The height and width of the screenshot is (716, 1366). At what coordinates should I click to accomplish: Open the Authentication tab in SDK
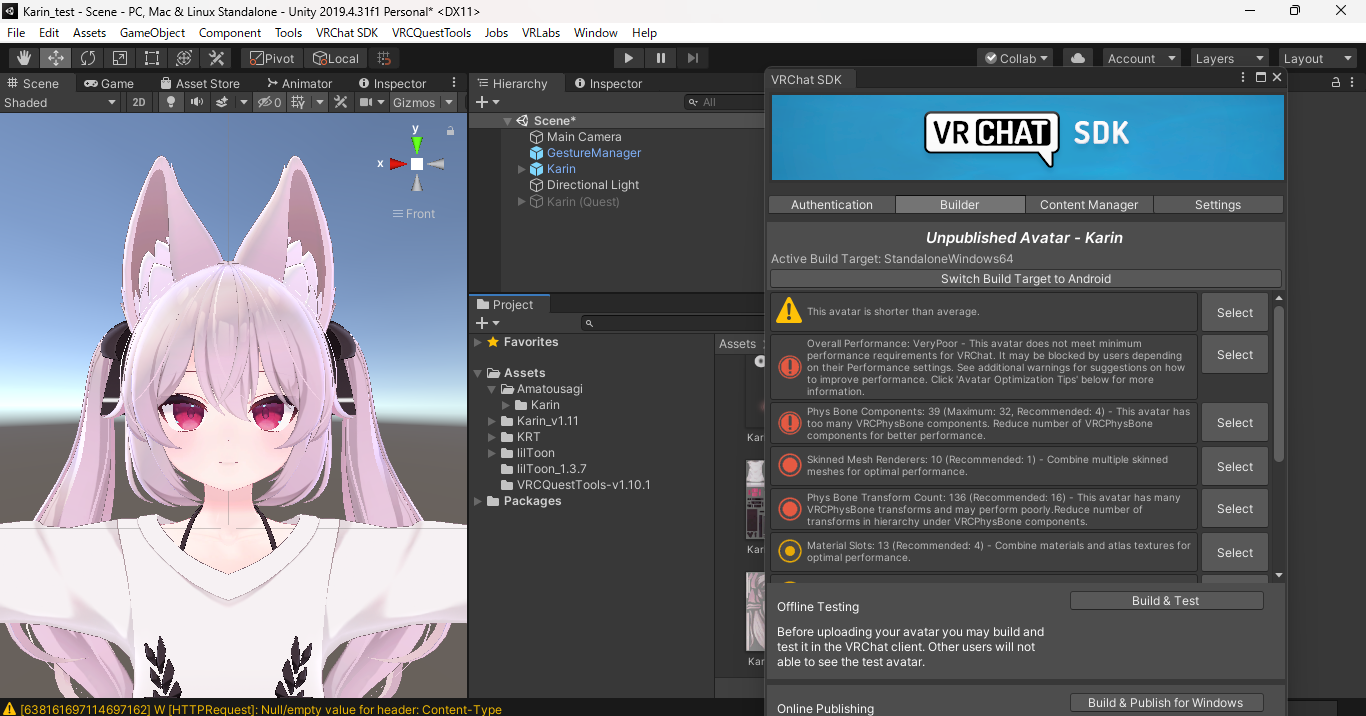point(832,204)
